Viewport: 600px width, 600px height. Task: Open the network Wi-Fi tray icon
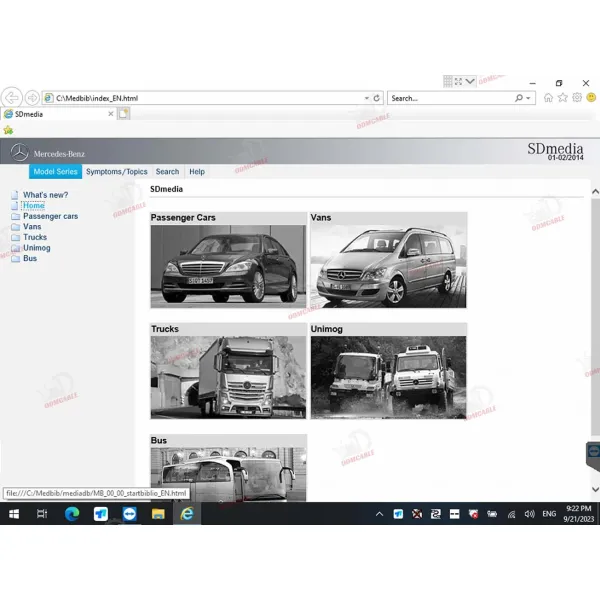tap(511, 514)
